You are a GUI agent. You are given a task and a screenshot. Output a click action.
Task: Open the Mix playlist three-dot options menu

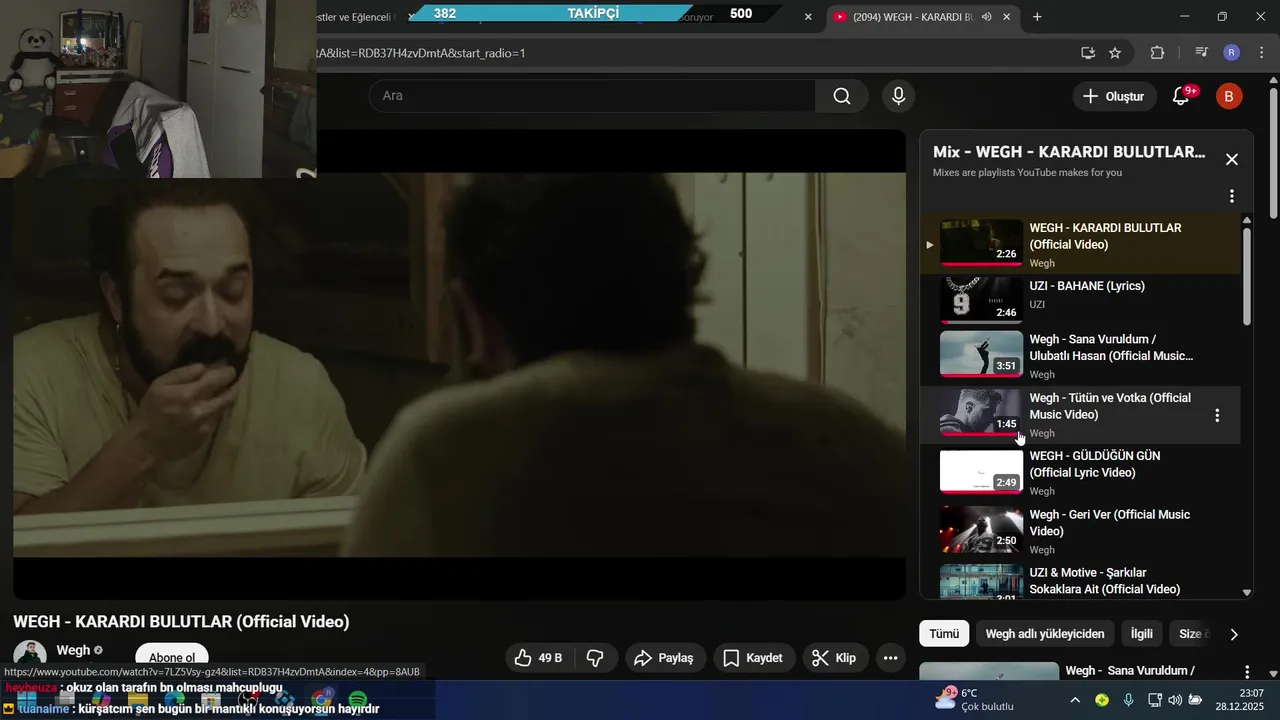(x=1232, y=196)
